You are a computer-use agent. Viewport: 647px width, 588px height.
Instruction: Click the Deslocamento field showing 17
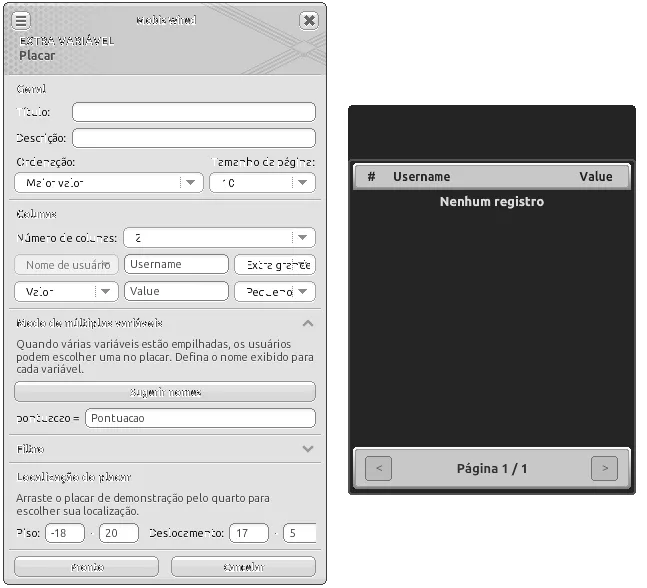tap(249, 533)
